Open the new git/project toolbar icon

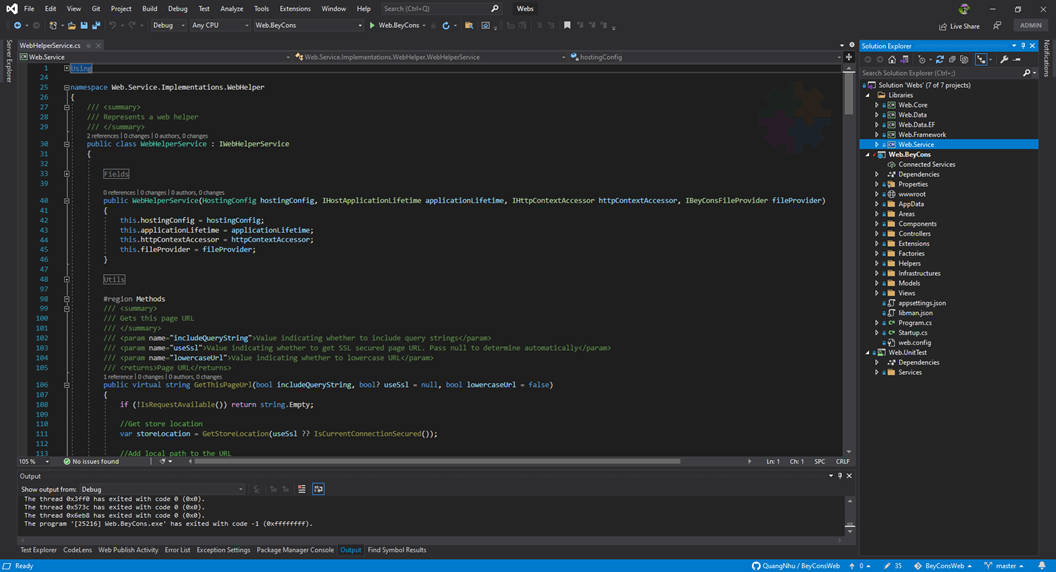coord(53,26)
